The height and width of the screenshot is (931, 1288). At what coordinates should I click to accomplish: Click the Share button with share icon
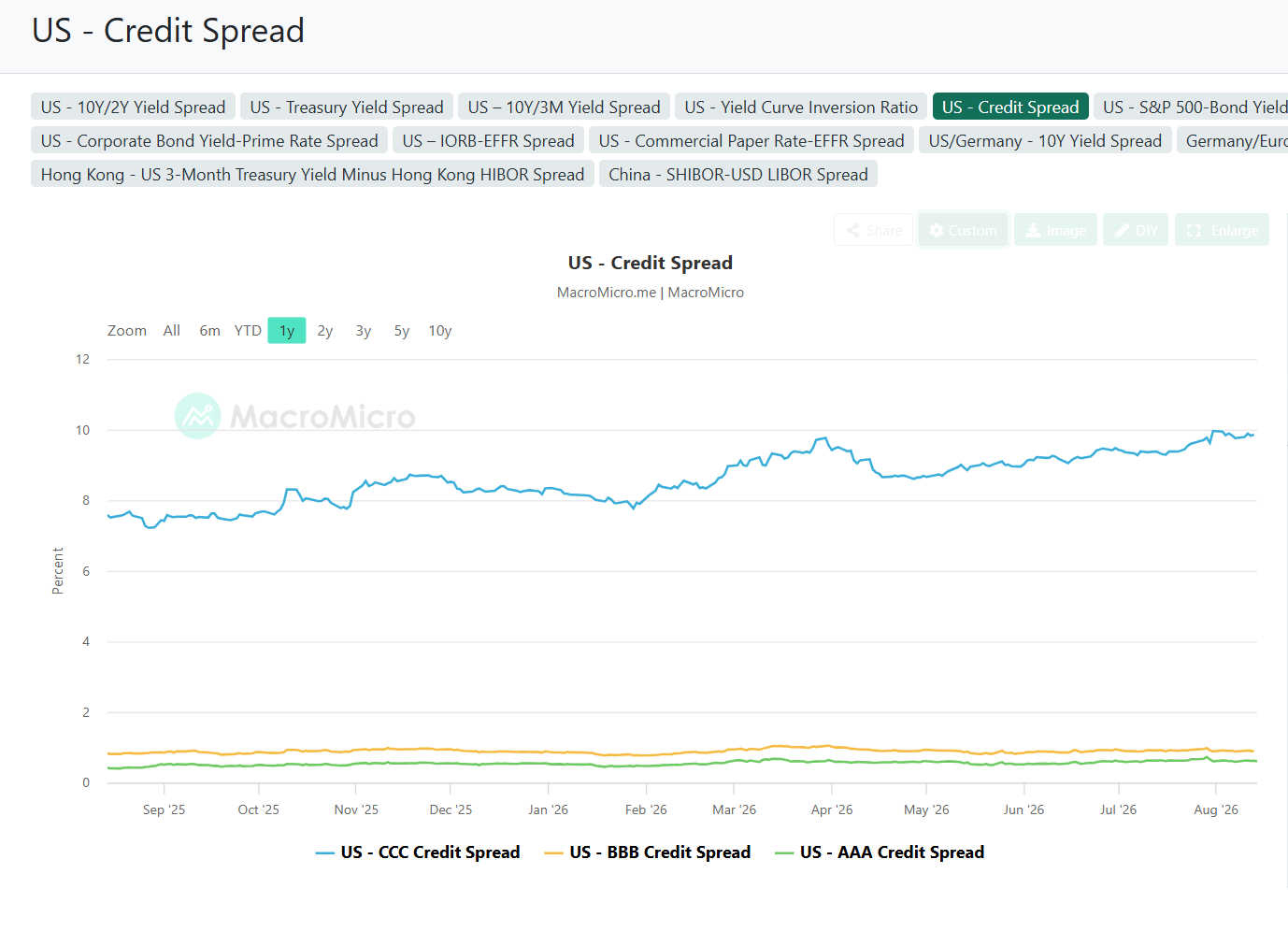coord(873,230)
